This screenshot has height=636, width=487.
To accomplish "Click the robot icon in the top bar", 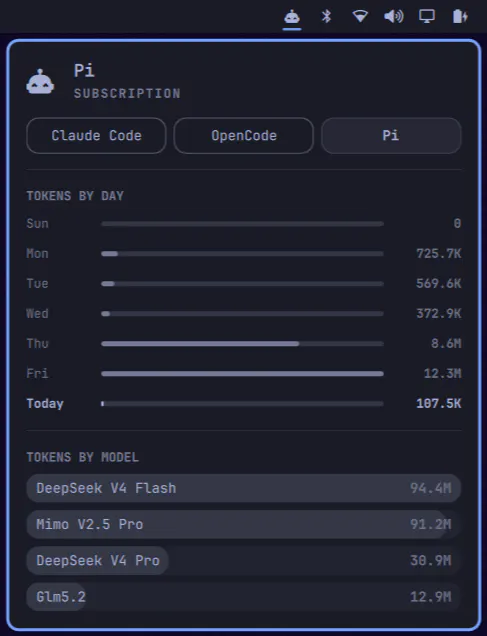I will pos(292,17).
